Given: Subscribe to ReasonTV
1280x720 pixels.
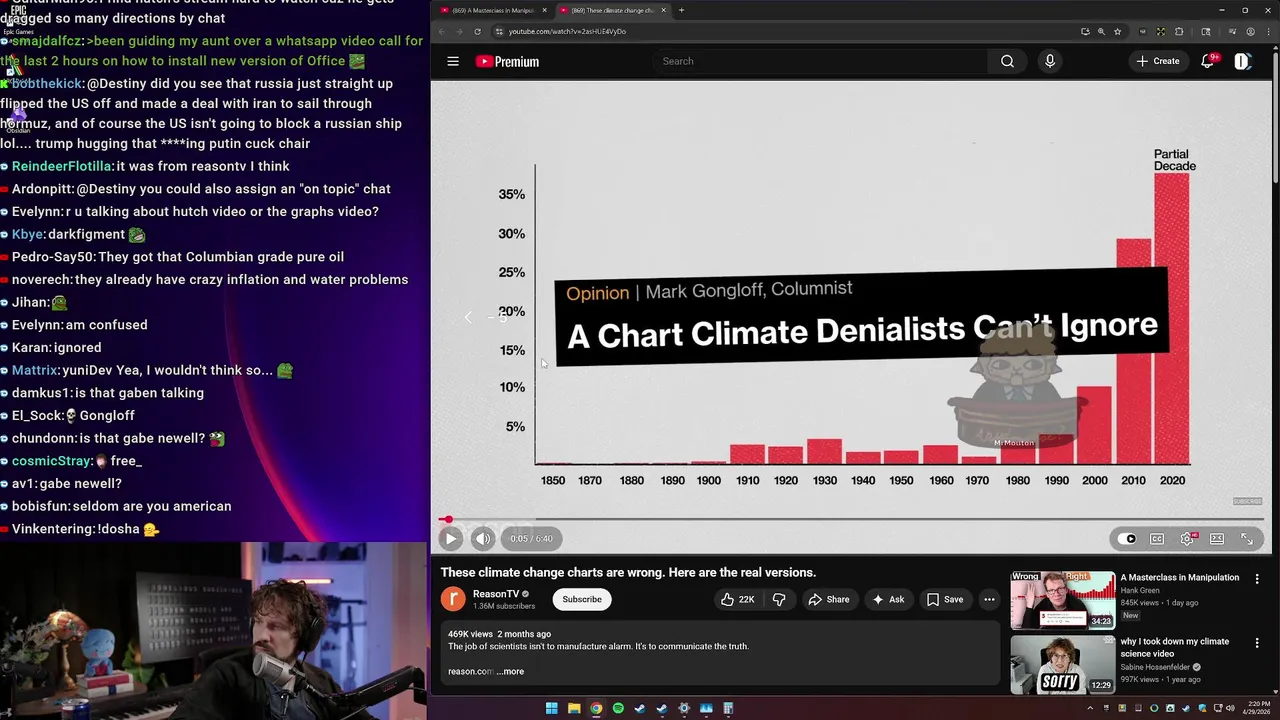Looking at the screenshot, I should 582,599.
